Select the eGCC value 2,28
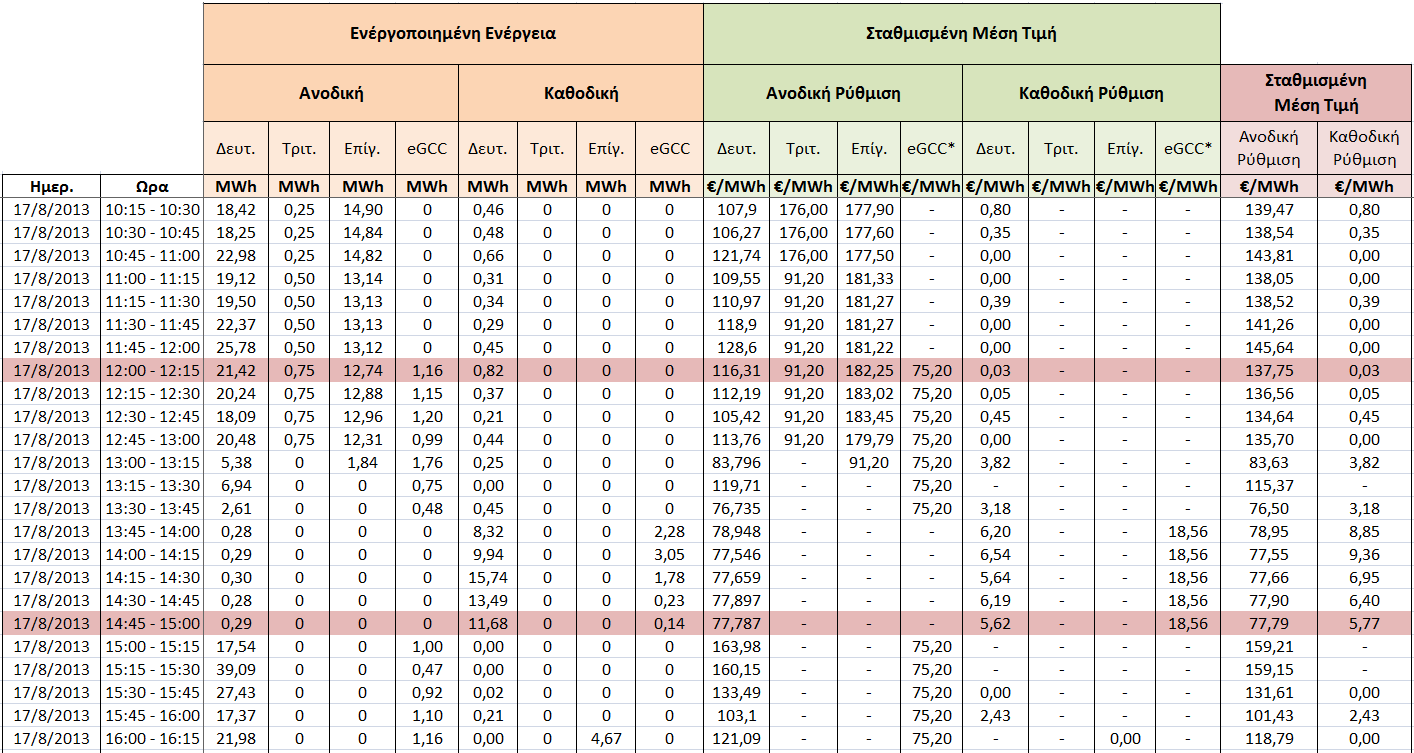Image resolution: width=1414 pixels, height=753 pixels. pos(670,532)
